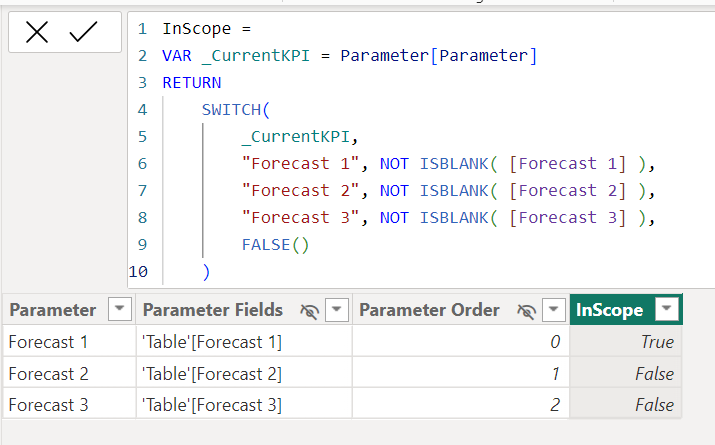715x445 pixels.
Task: Click the InScope 'True' cell
Action: 626,342
